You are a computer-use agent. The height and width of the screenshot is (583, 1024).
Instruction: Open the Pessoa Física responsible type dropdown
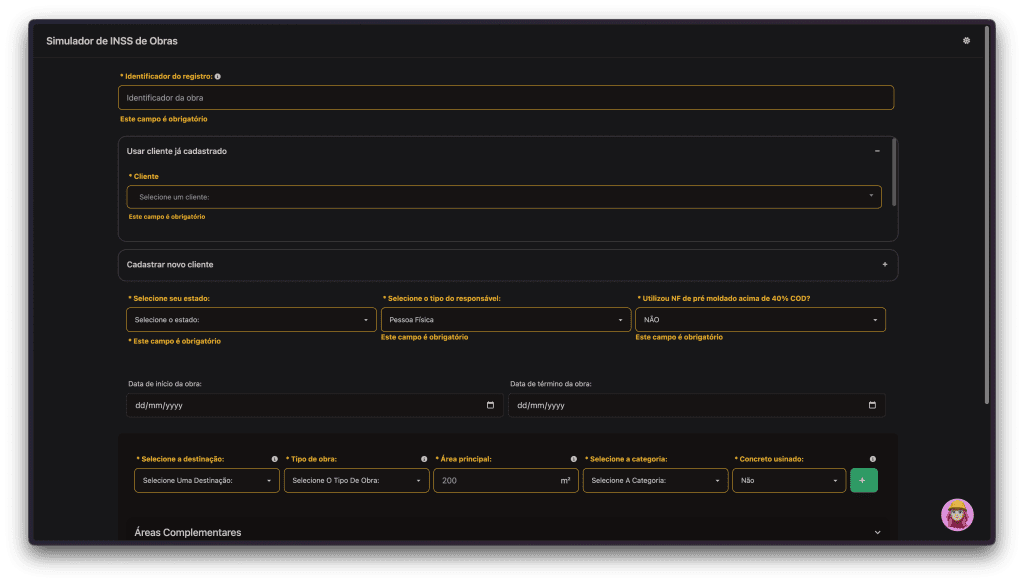(x=505, y=320)
